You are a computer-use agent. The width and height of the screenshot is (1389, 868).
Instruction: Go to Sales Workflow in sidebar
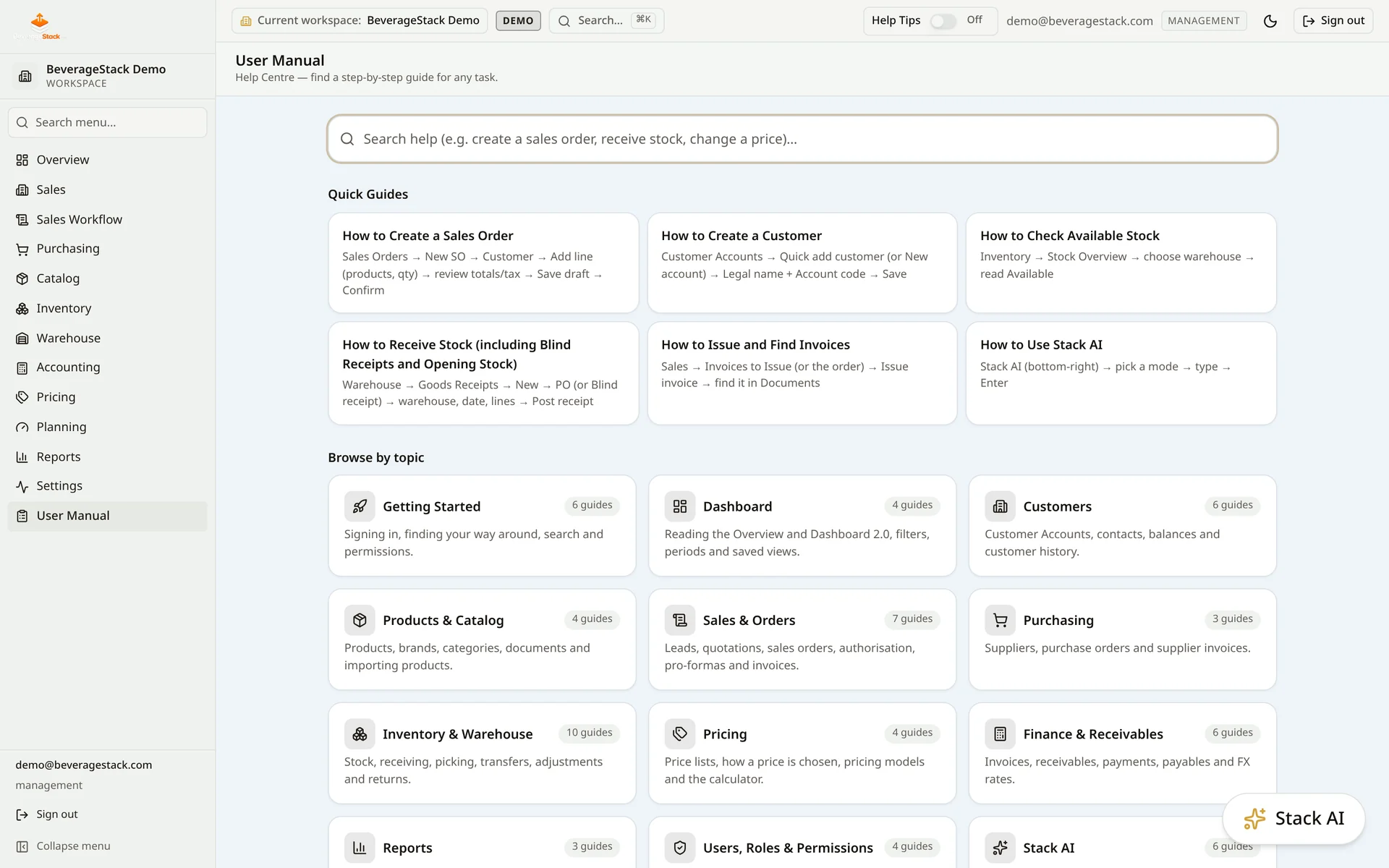point(107,219)
